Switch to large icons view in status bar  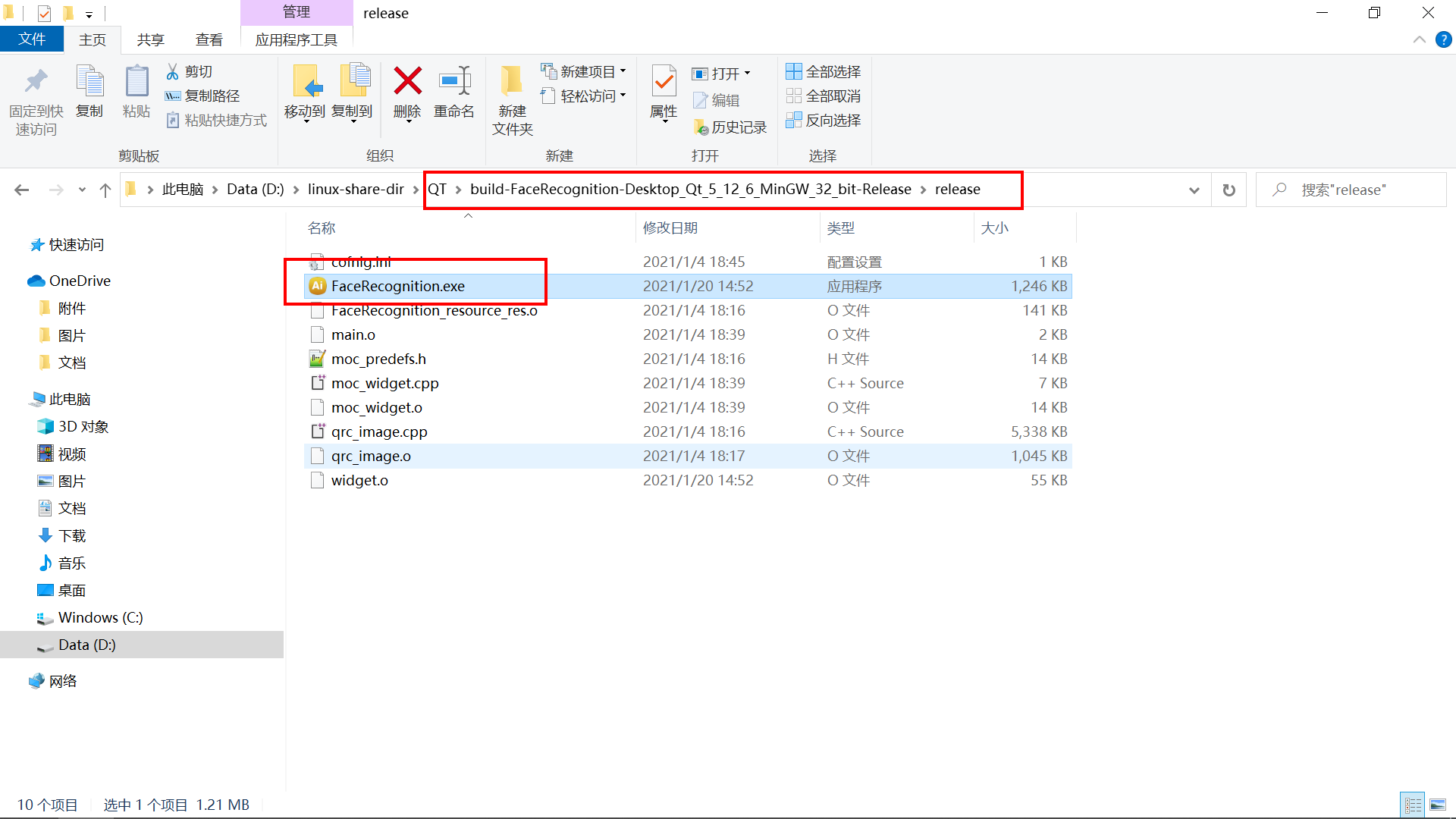click(x=1438, y=805)
